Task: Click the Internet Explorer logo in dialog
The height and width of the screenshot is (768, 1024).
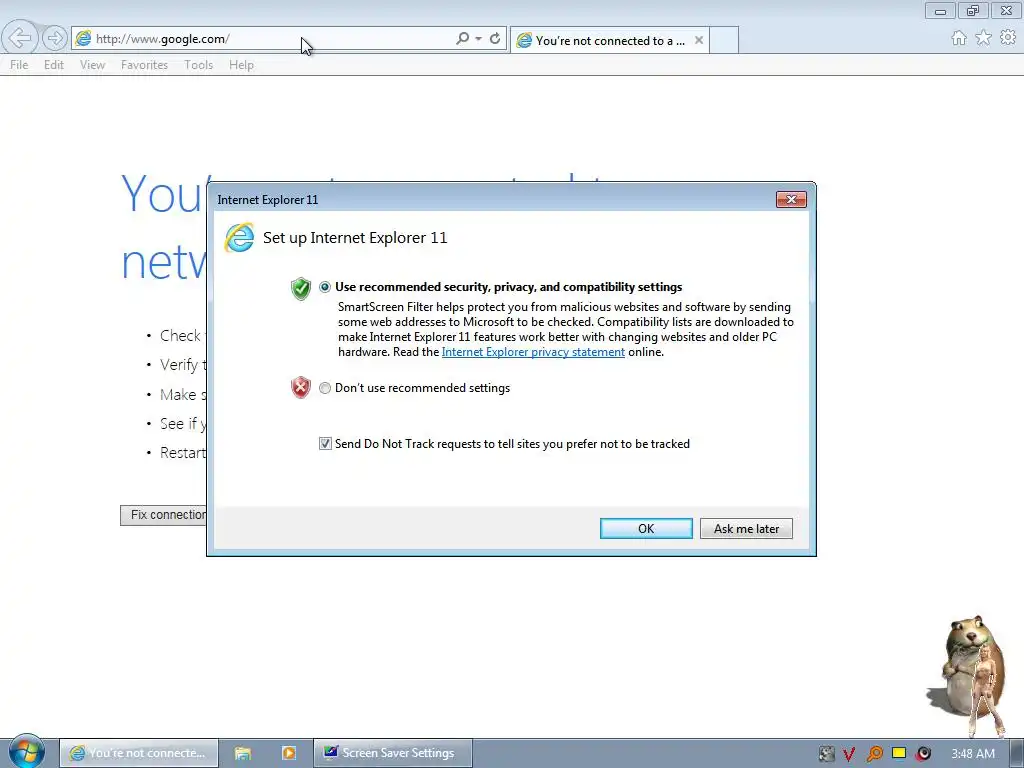Action: [239, 238]
